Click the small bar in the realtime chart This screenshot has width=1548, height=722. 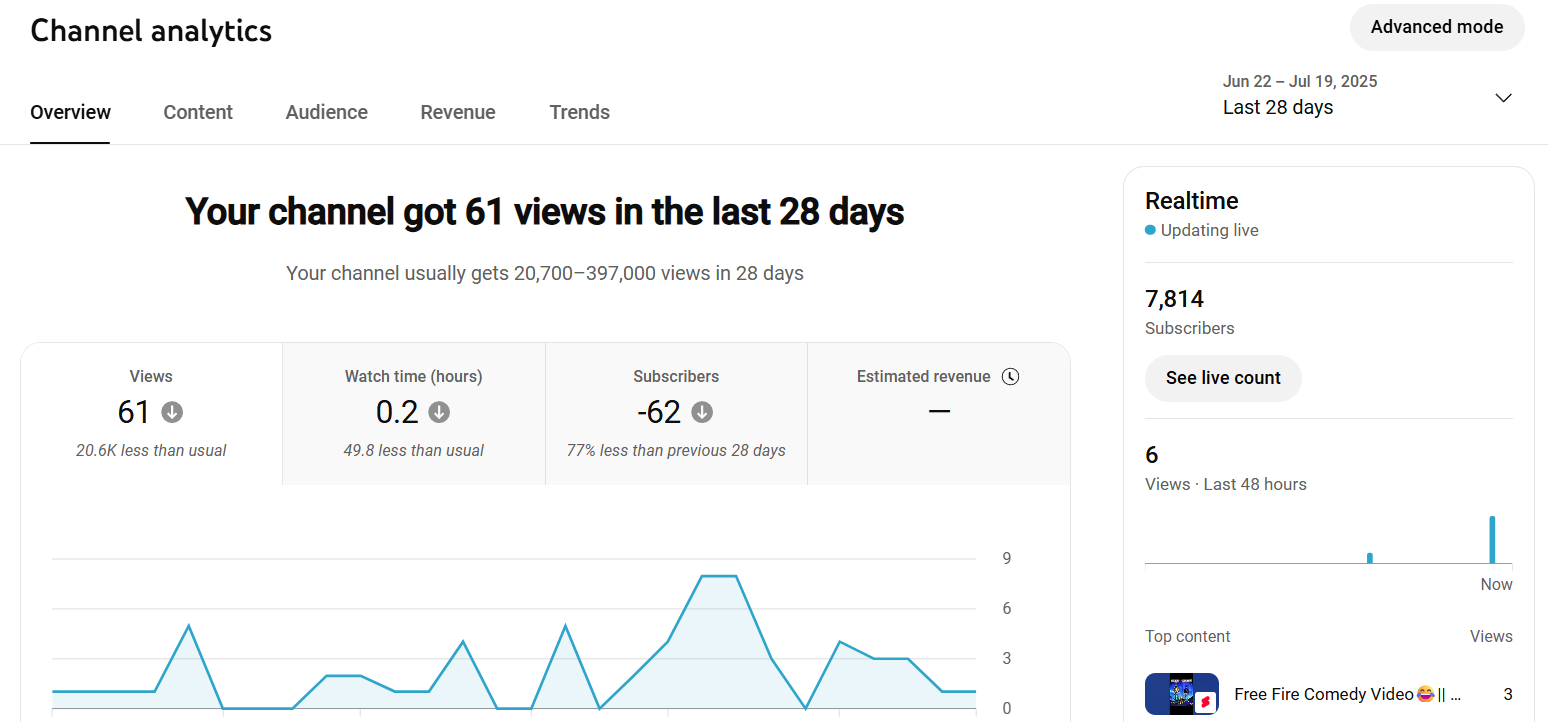click(1370, 558)
